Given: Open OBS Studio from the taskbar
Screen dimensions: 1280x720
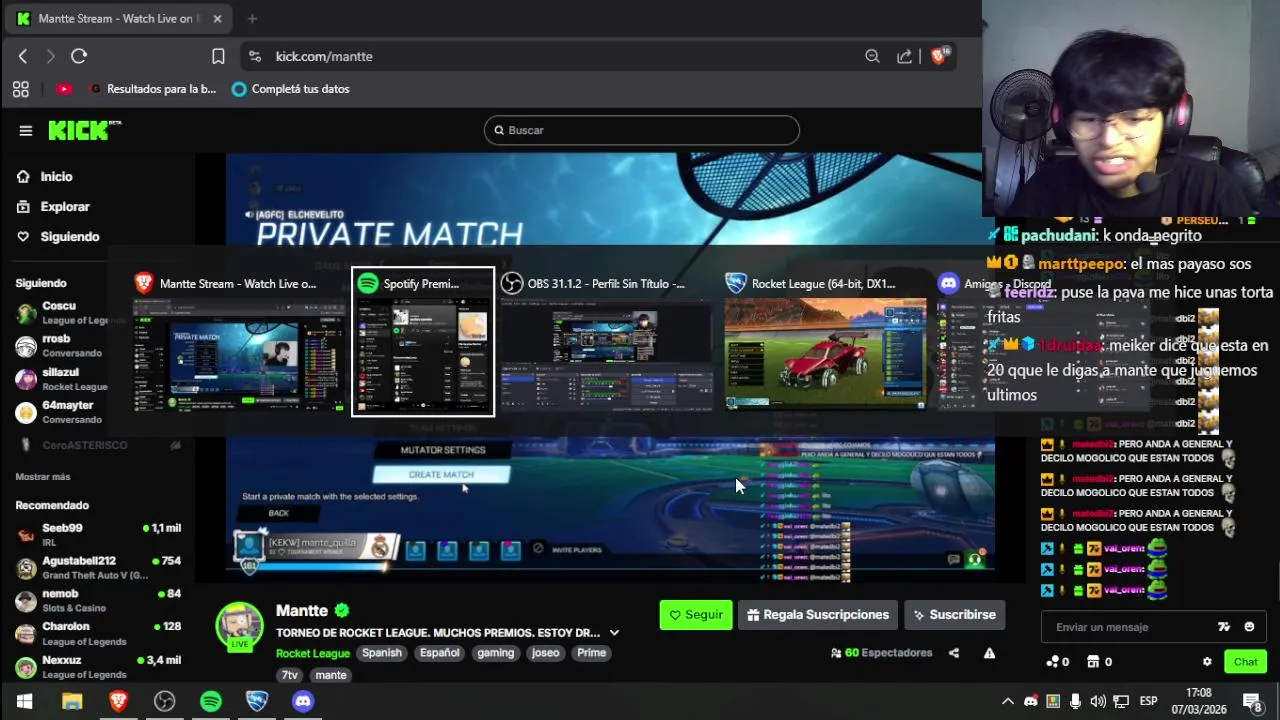Looking at the screenshot, I should pos(165,701).
